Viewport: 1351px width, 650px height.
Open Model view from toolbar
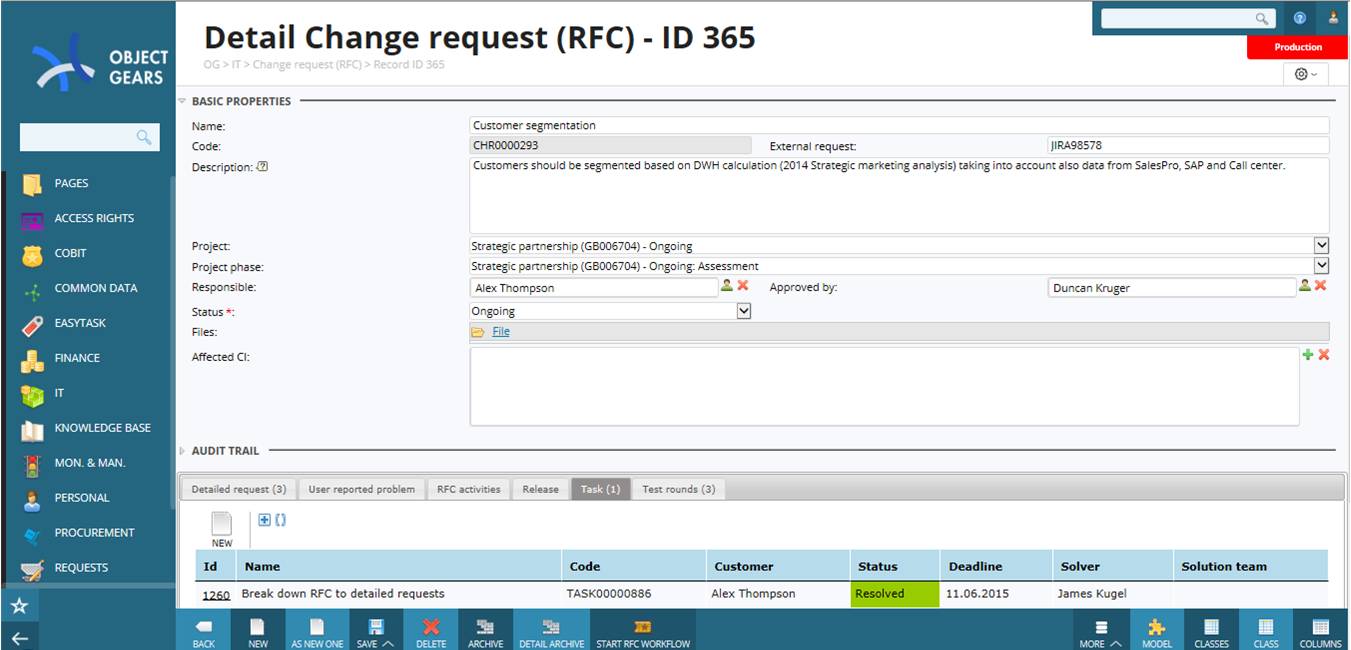(1157, 633)
